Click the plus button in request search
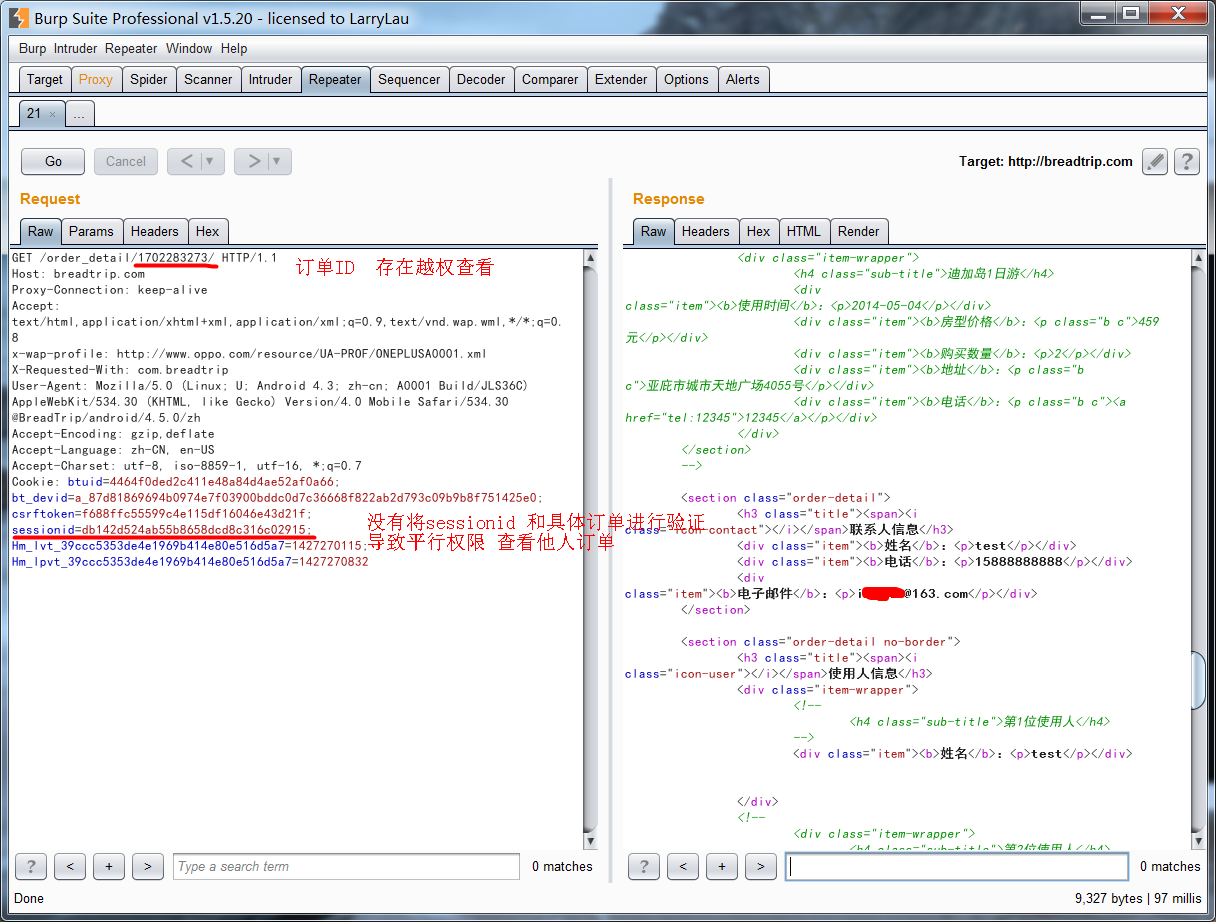Image resolution: width=1216 pixels, height=922 pixels. tap(109, 866)
